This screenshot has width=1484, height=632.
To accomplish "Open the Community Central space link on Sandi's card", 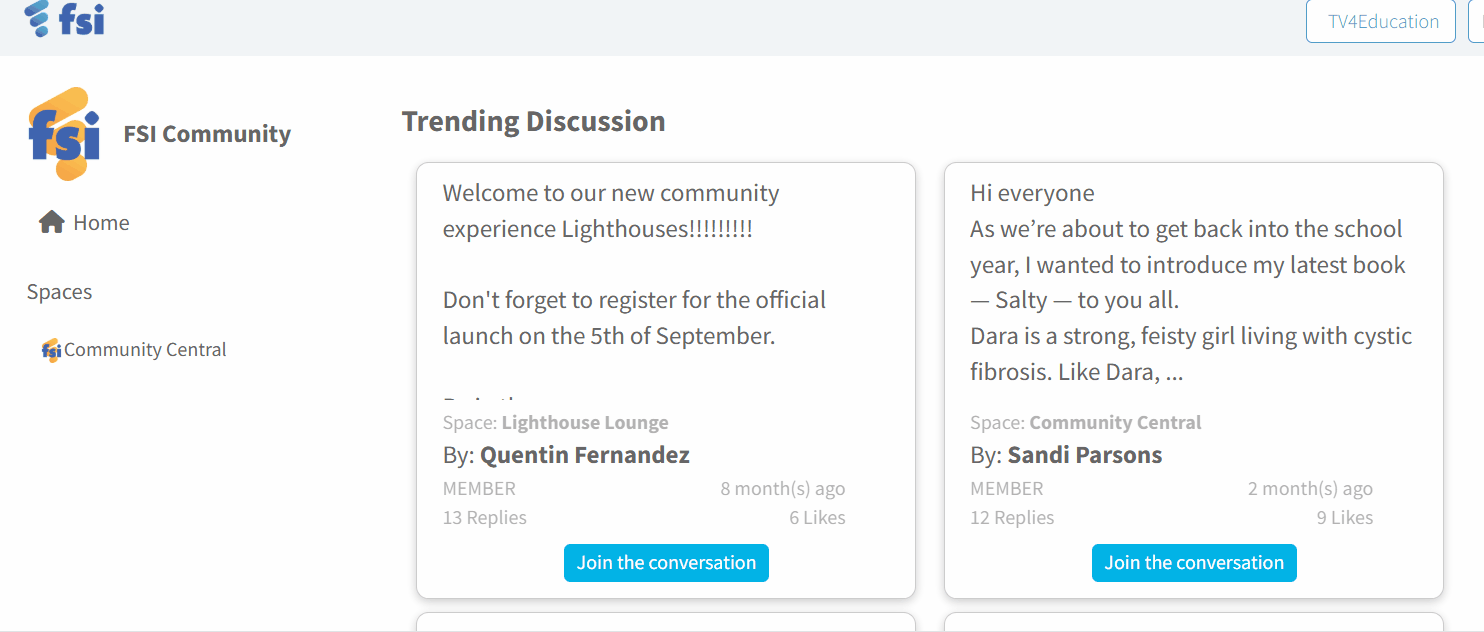I will 1115,423.
